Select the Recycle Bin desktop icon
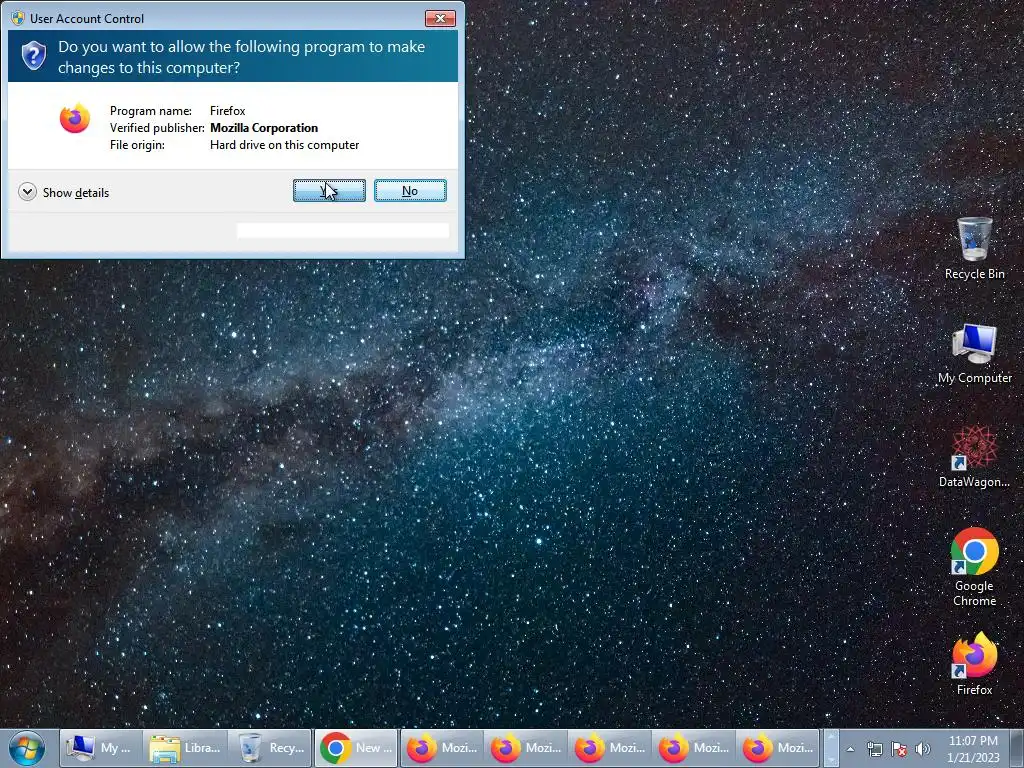The height and width of the screenshot is (768, 1024). (974, 248)
